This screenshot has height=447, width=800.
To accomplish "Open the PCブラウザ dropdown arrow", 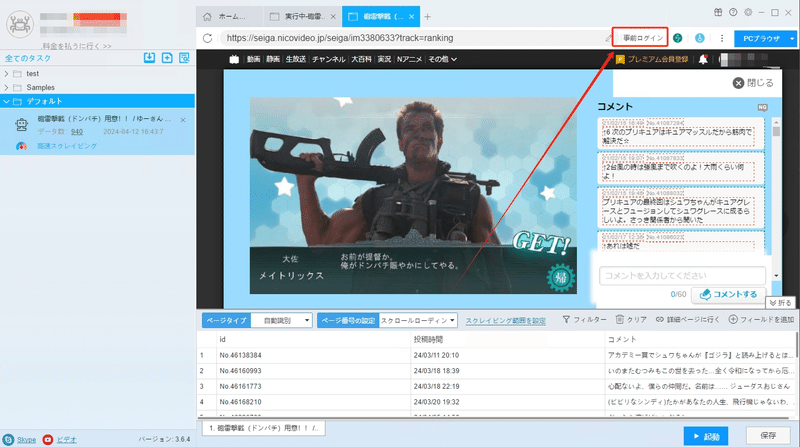I will pos(792,38).
